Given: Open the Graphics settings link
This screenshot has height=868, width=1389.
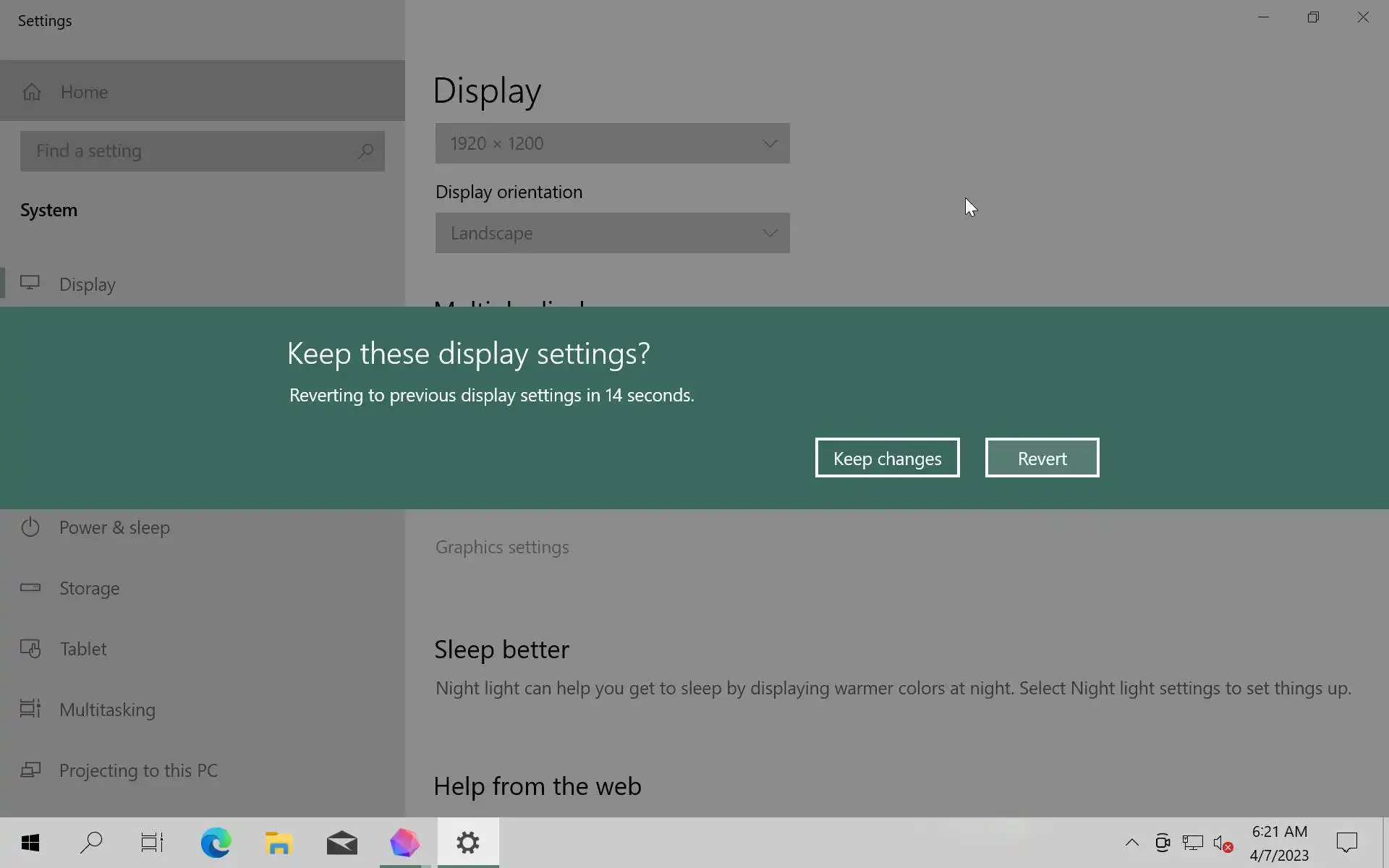Looking at the screenshot, I should click(502, 547).
